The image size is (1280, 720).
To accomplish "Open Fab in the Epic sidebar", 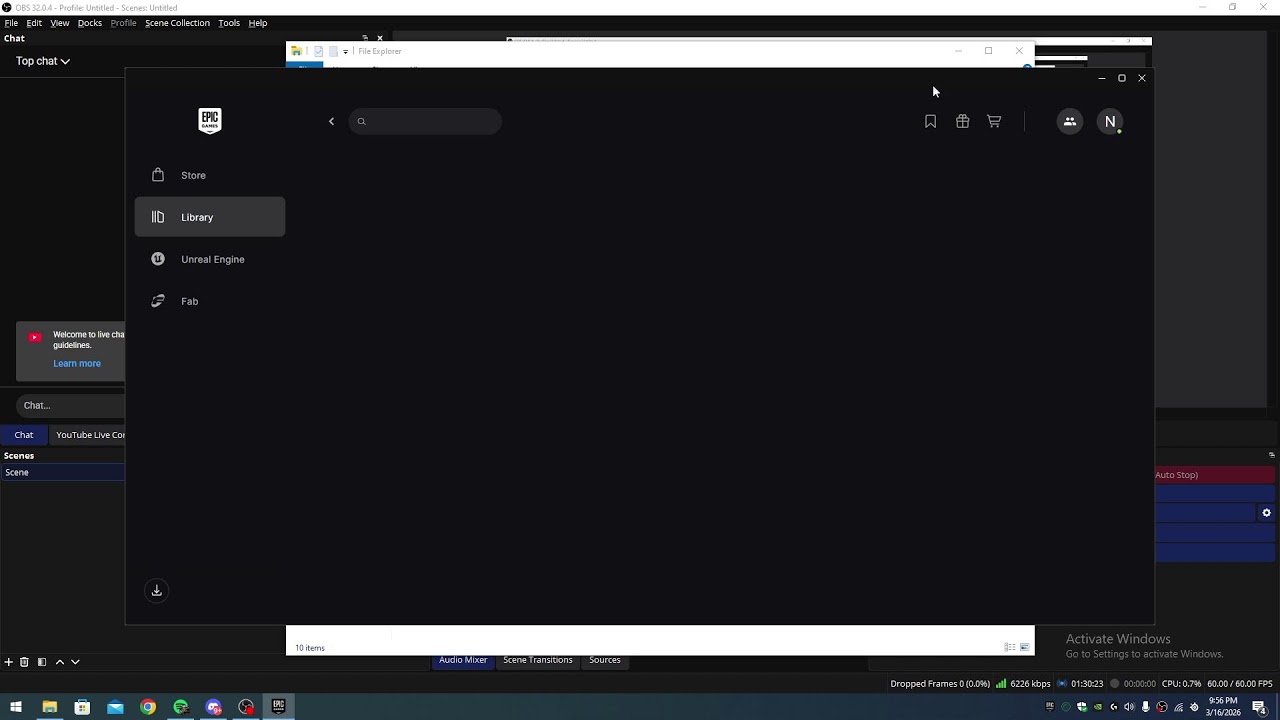I will (210, 301).
